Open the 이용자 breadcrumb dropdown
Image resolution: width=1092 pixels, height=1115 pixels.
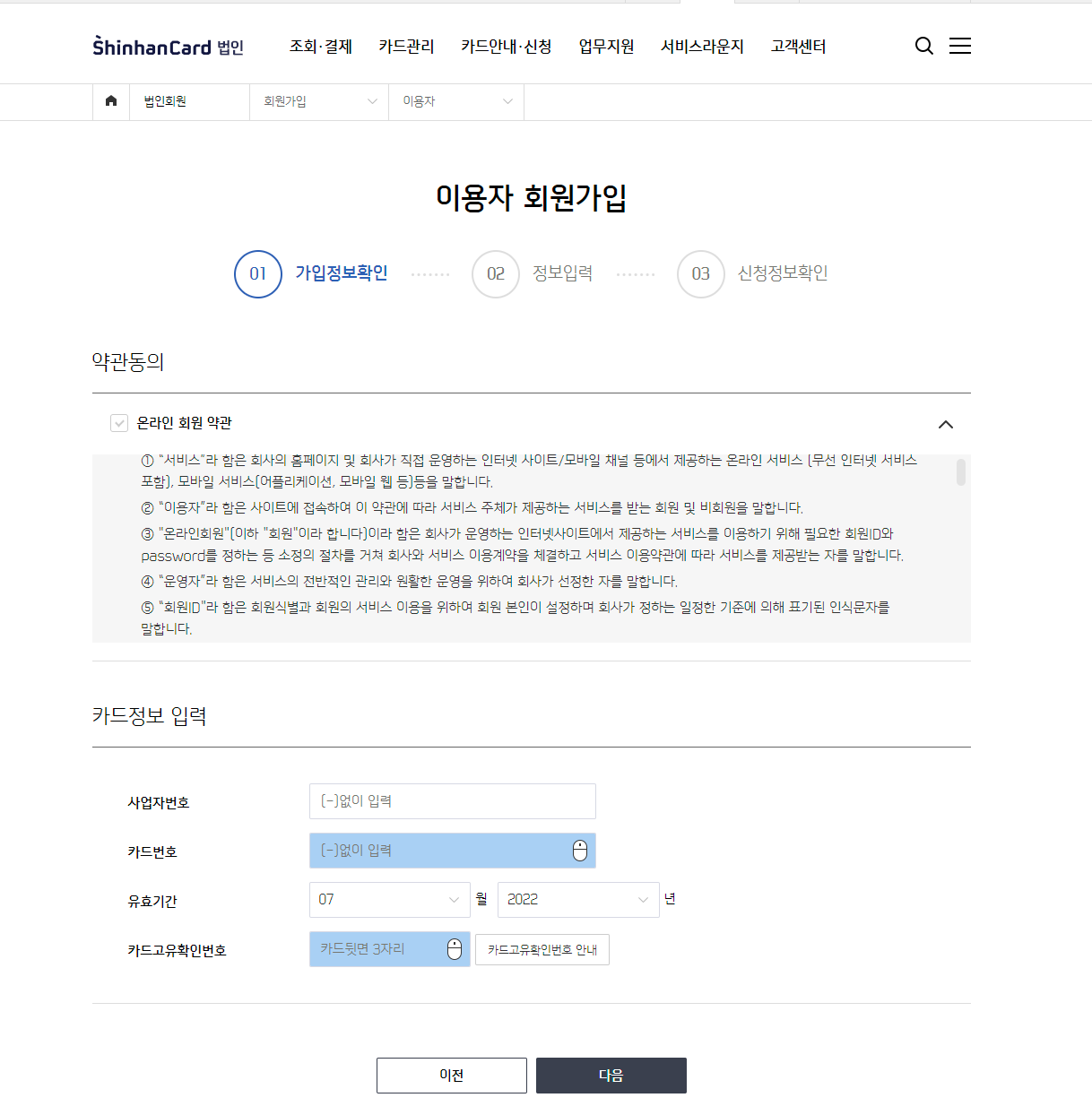click(x=456, y=101)
